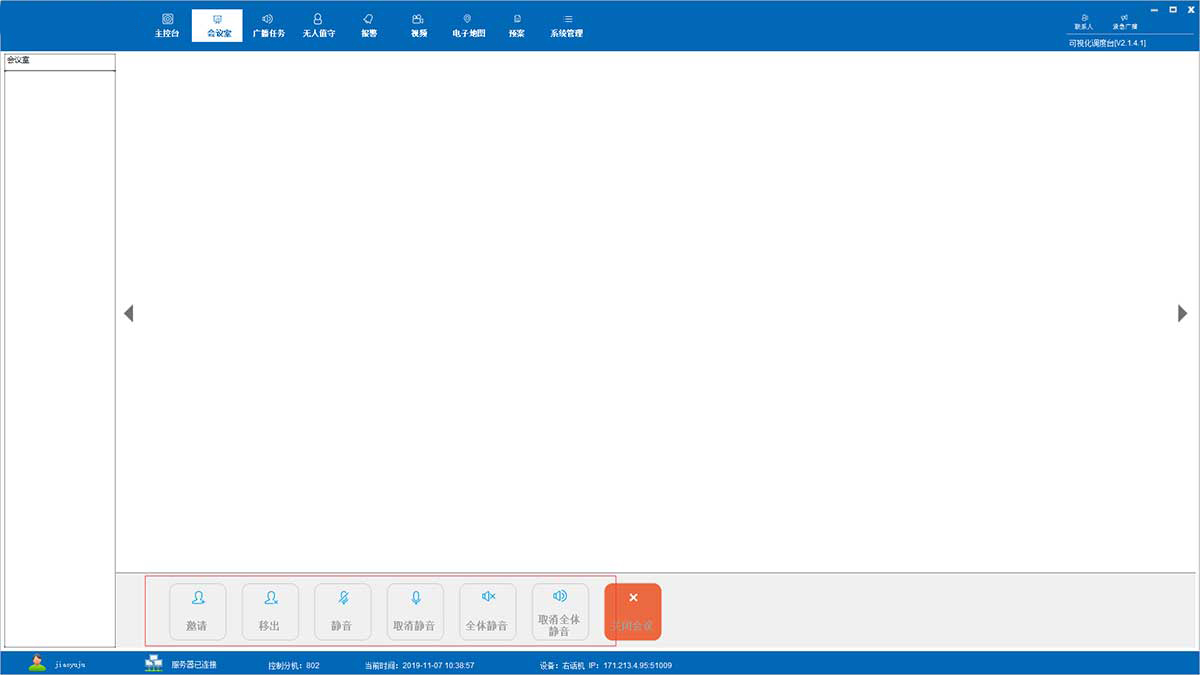Viewport: 1200px width, 675px height.
Task: Mute all participants with 全体静音
Action: 487,611
